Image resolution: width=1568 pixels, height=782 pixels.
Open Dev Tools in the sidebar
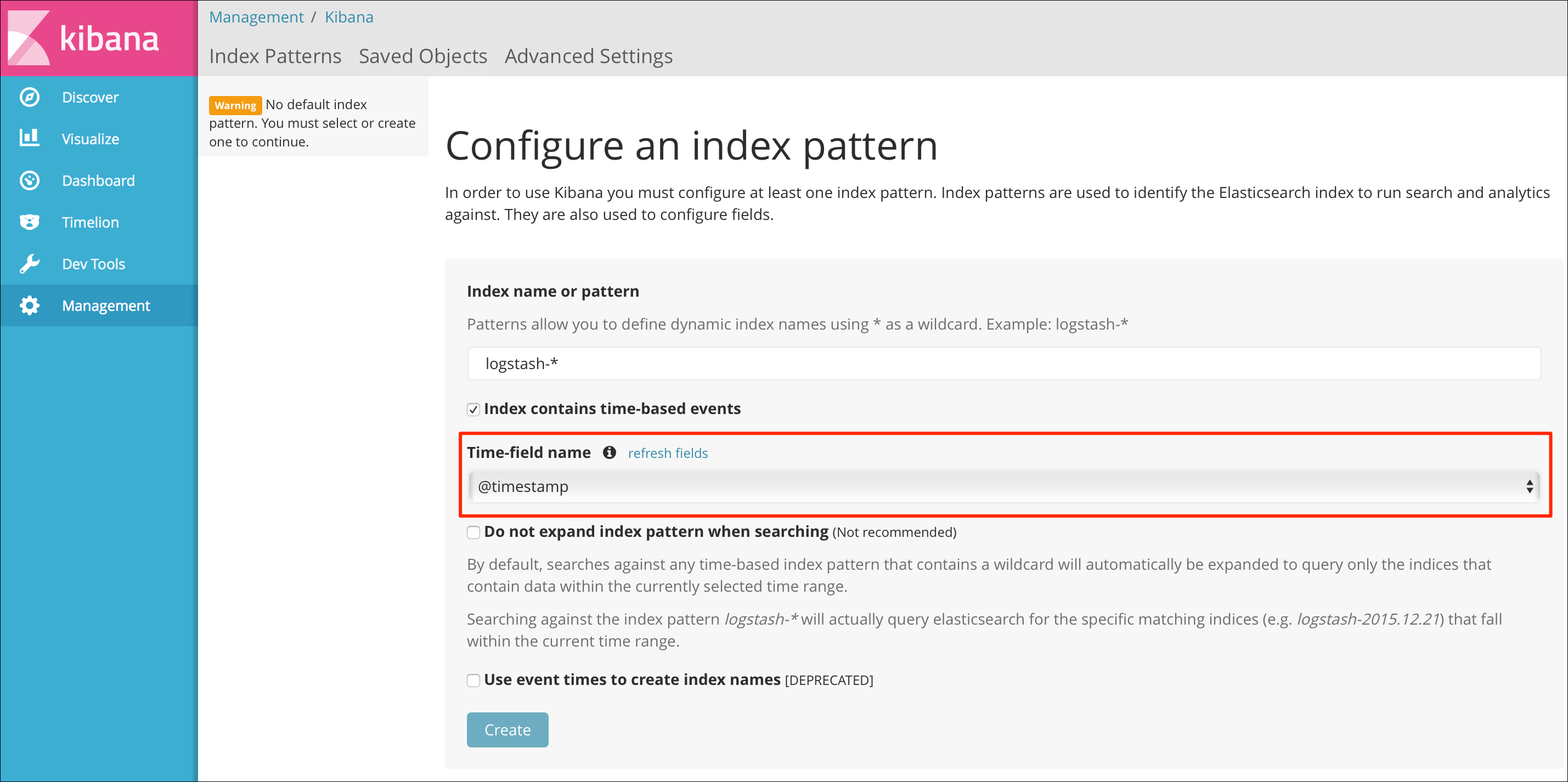(99, 264)
